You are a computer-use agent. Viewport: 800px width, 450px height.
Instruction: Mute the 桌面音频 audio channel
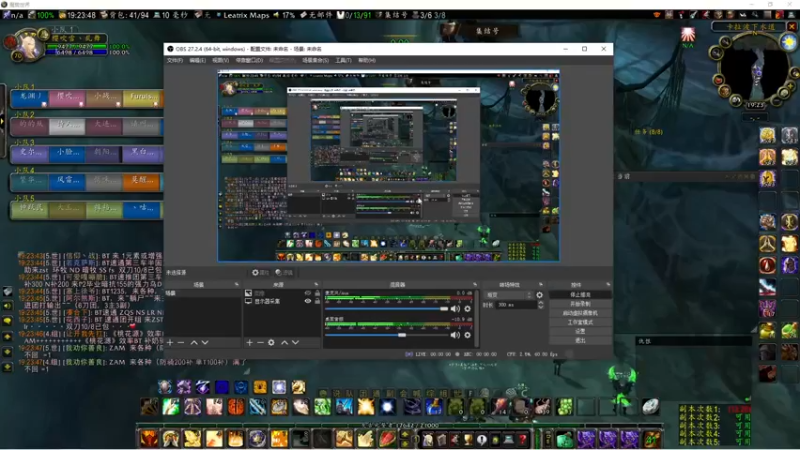point(455,335)
